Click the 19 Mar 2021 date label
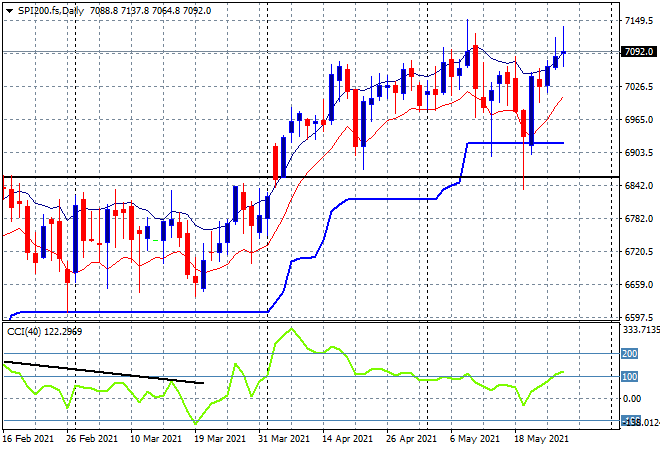The height and width of the screenshot is (450, 660). tap(220, 439)
